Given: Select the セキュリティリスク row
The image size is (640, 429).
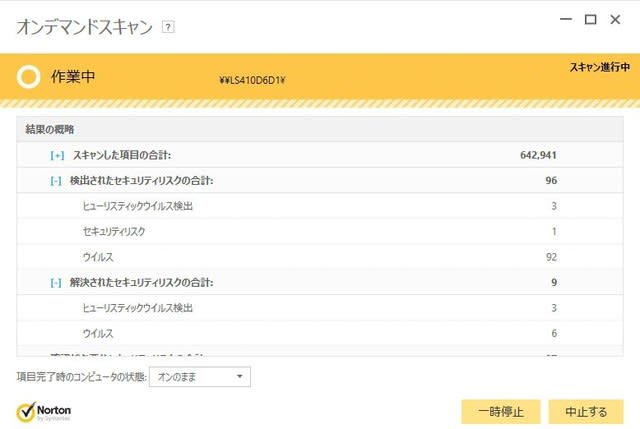Looking at the screenshot, I should pyautogui.click(x=114, y=231).
